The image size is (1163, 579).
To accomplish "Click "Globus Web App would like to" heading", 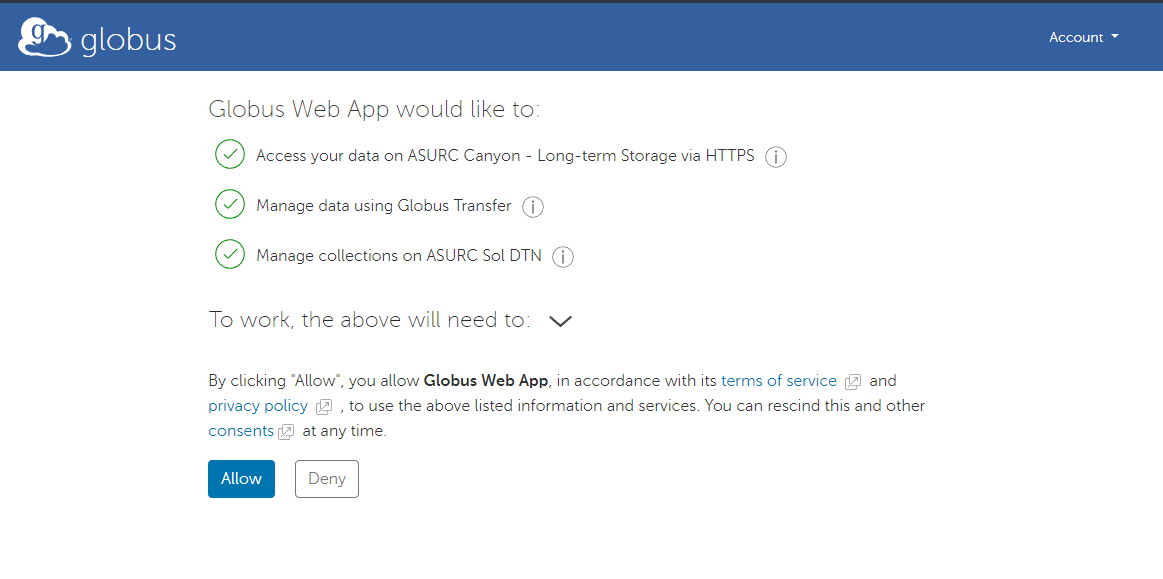I will coord(374,109).
